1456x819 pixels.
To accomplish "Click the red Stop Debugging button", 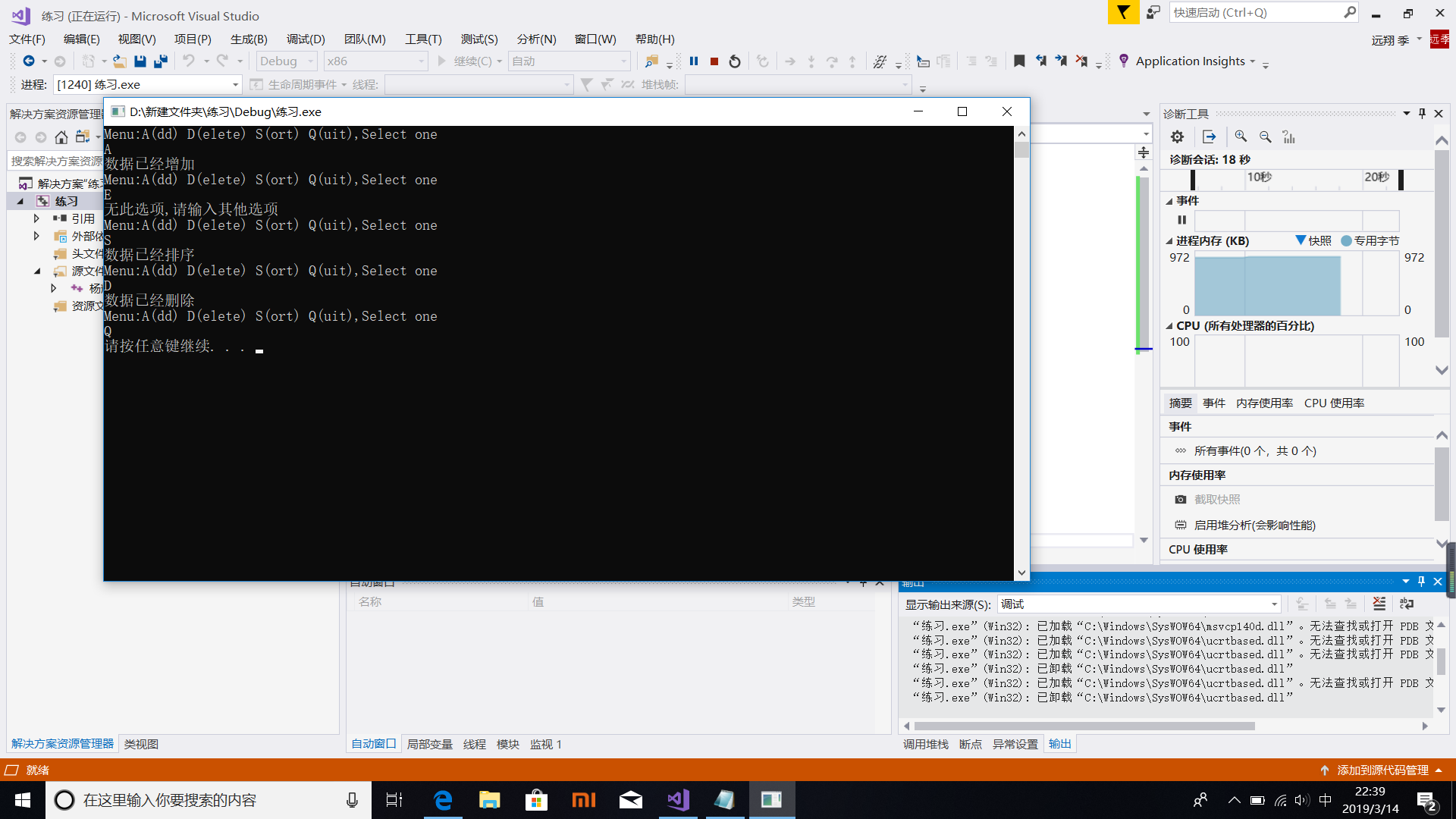I will [714, 61].
